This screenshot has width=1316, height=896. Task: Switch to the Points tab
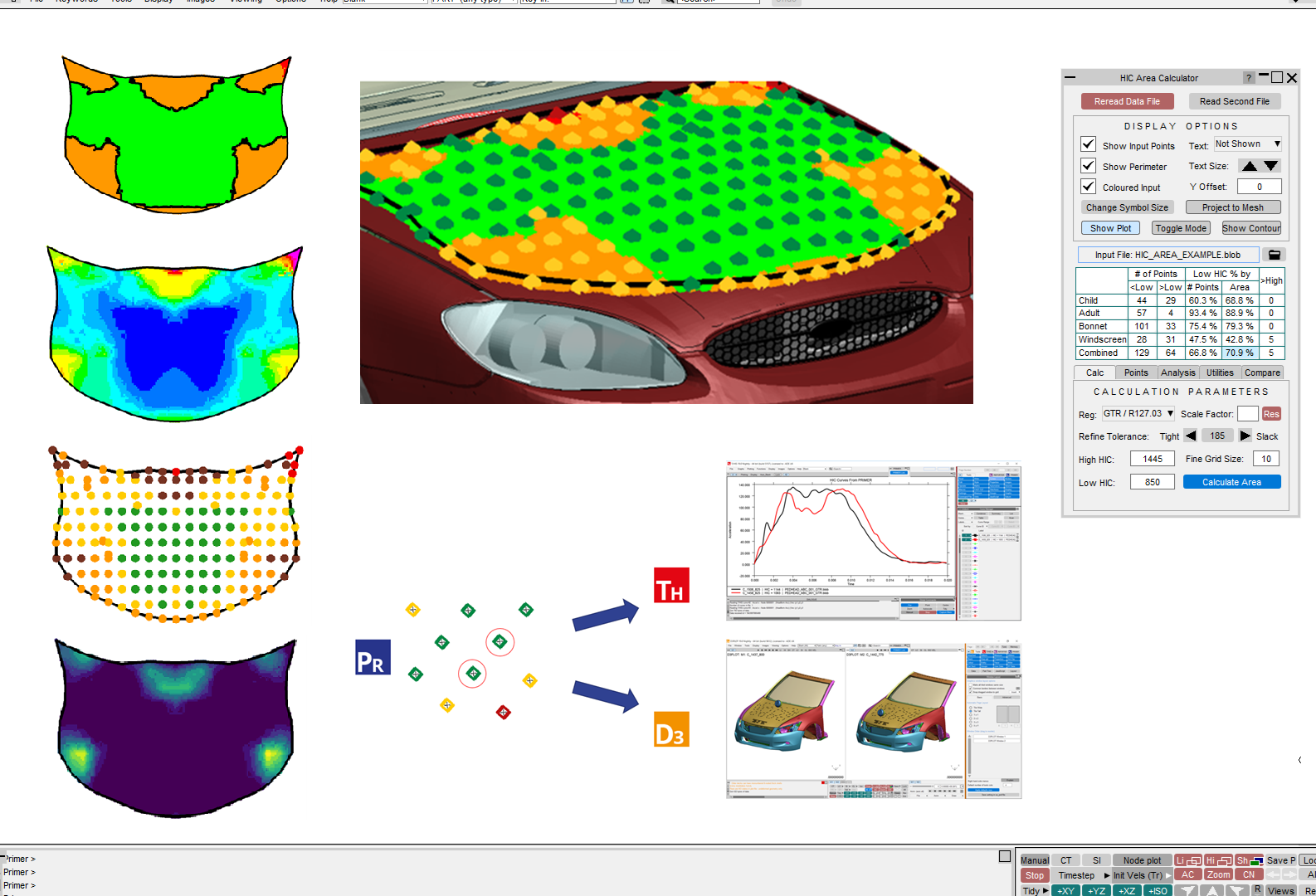coord(1136,373)
